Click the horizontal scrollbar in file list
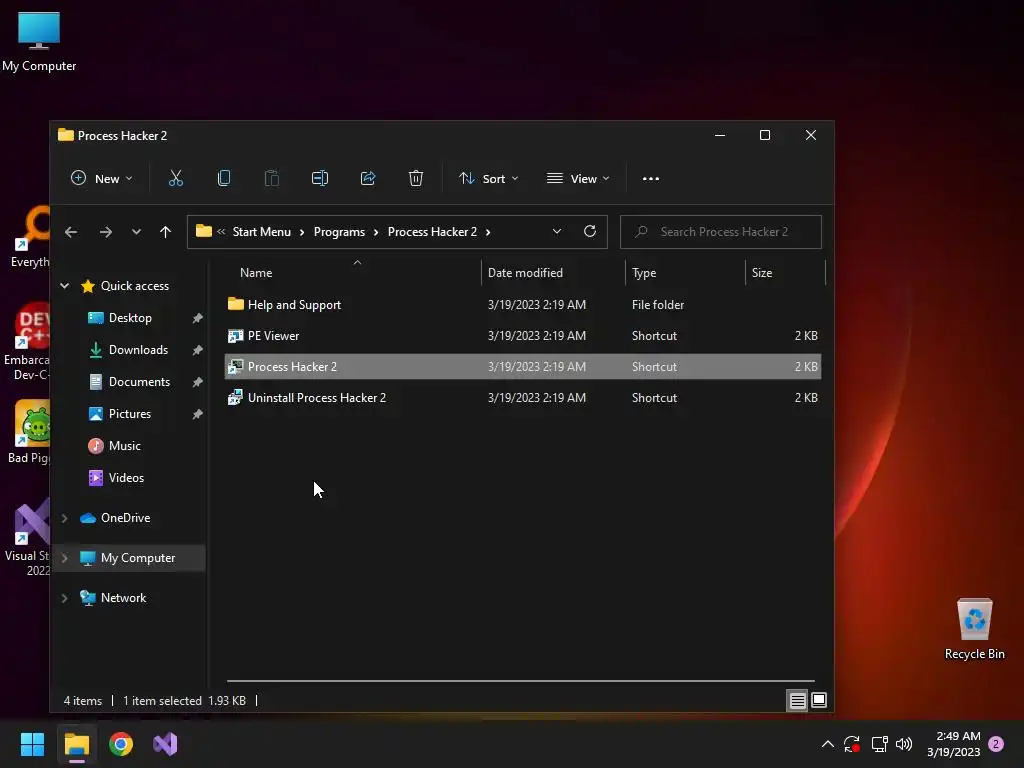 click(520, 680)
